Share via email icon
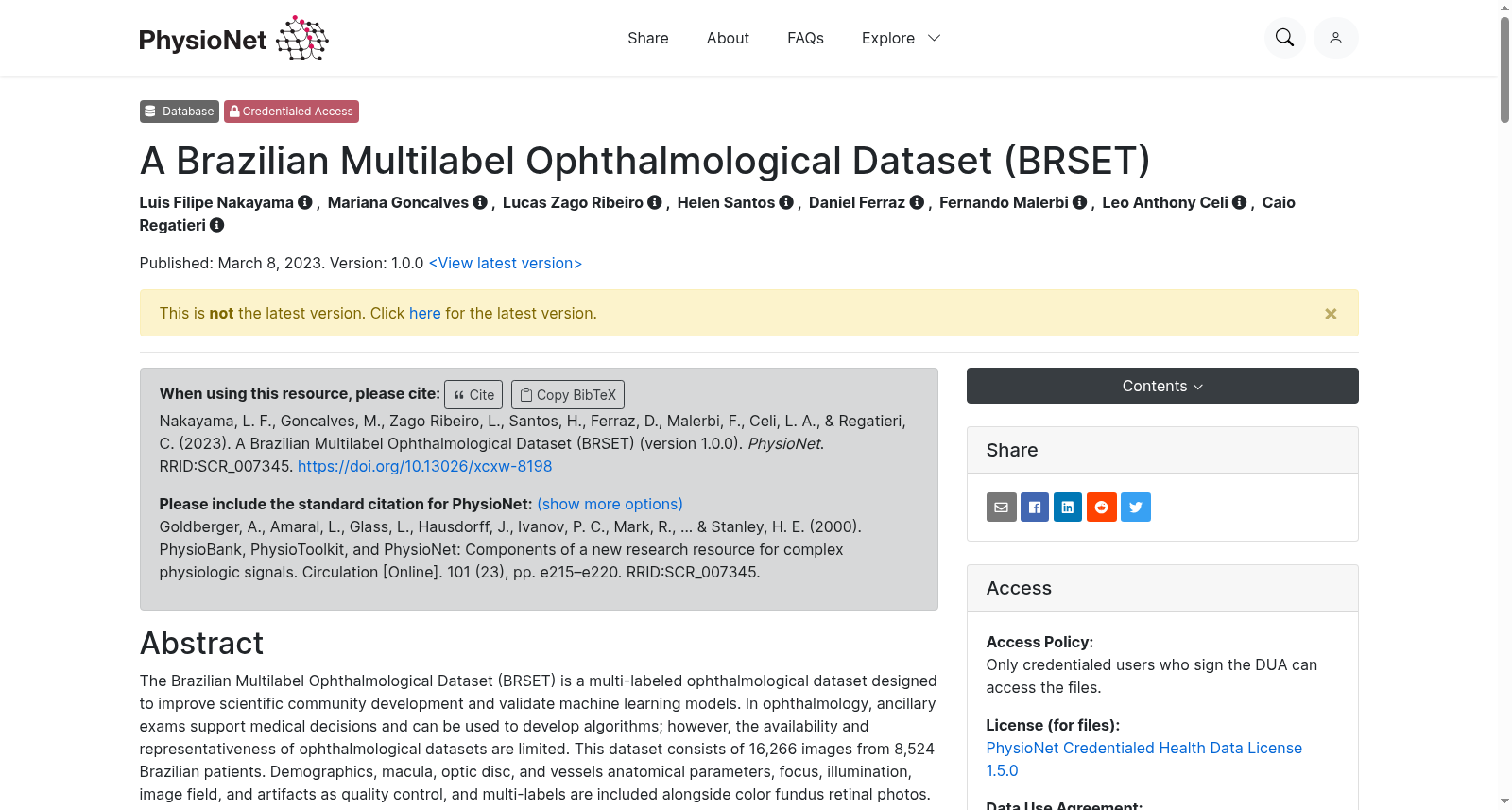Screen dimensions: 1512x810 (1002, 508)
